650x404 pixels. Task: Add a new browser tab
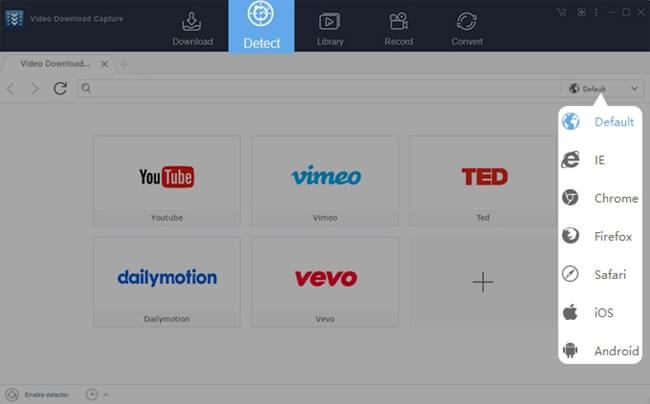[x=124, y=64]
